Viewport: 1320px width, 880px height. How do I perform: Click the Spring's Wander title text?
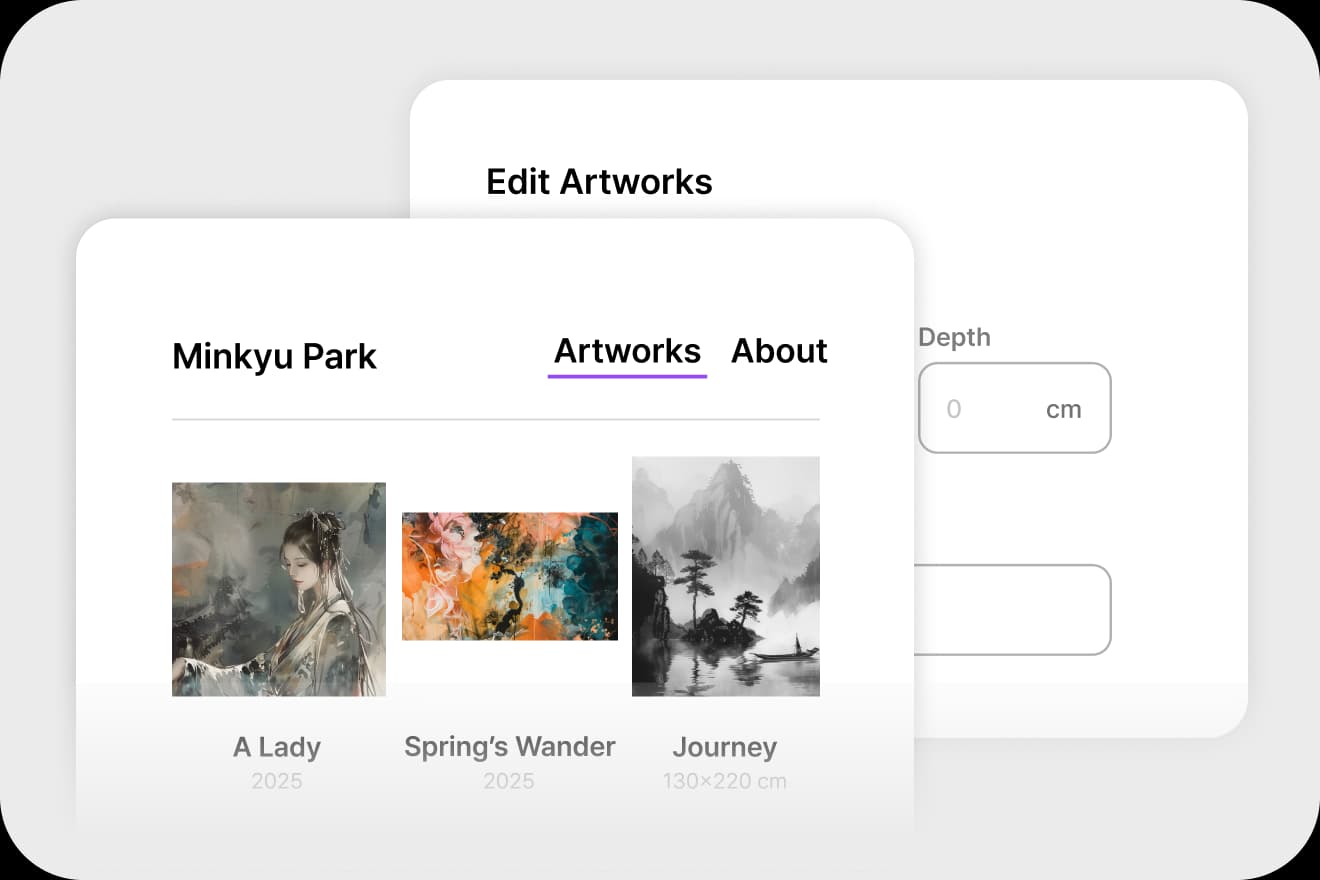coord(509,747)
